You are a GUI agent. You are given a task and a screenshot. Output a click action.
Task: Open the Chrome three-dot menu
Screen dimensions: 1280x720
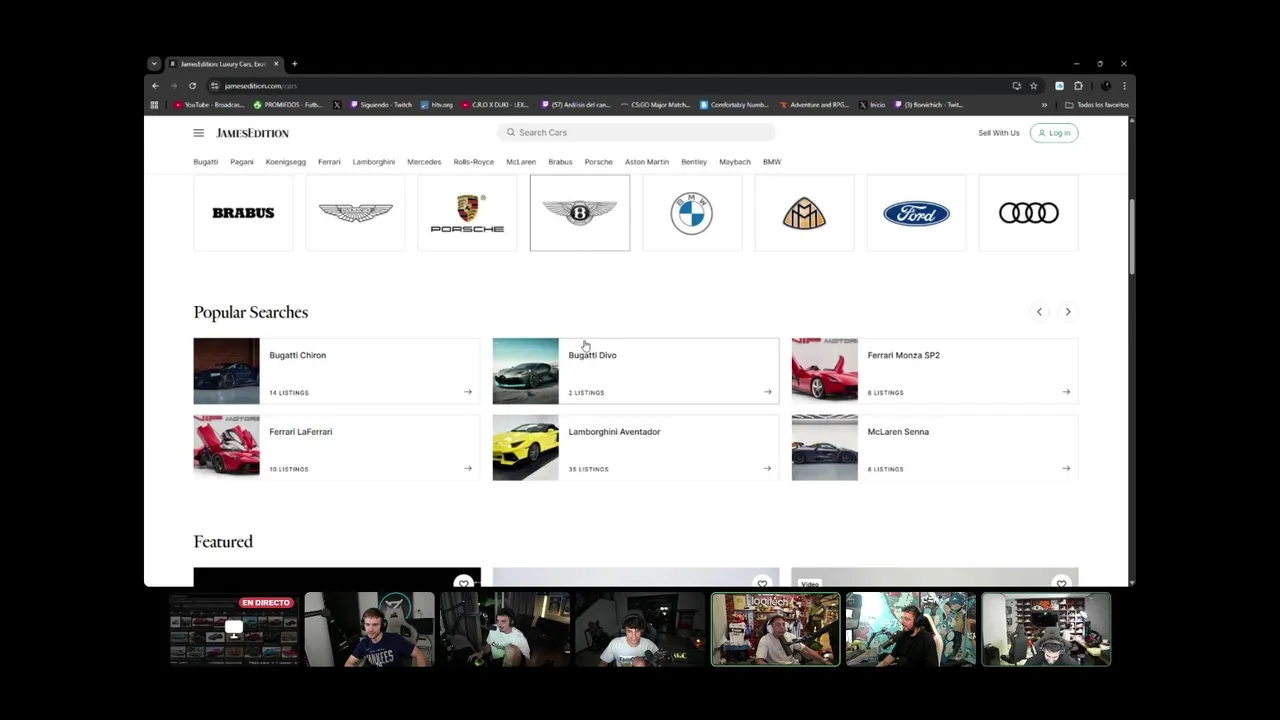[1124, 86]
